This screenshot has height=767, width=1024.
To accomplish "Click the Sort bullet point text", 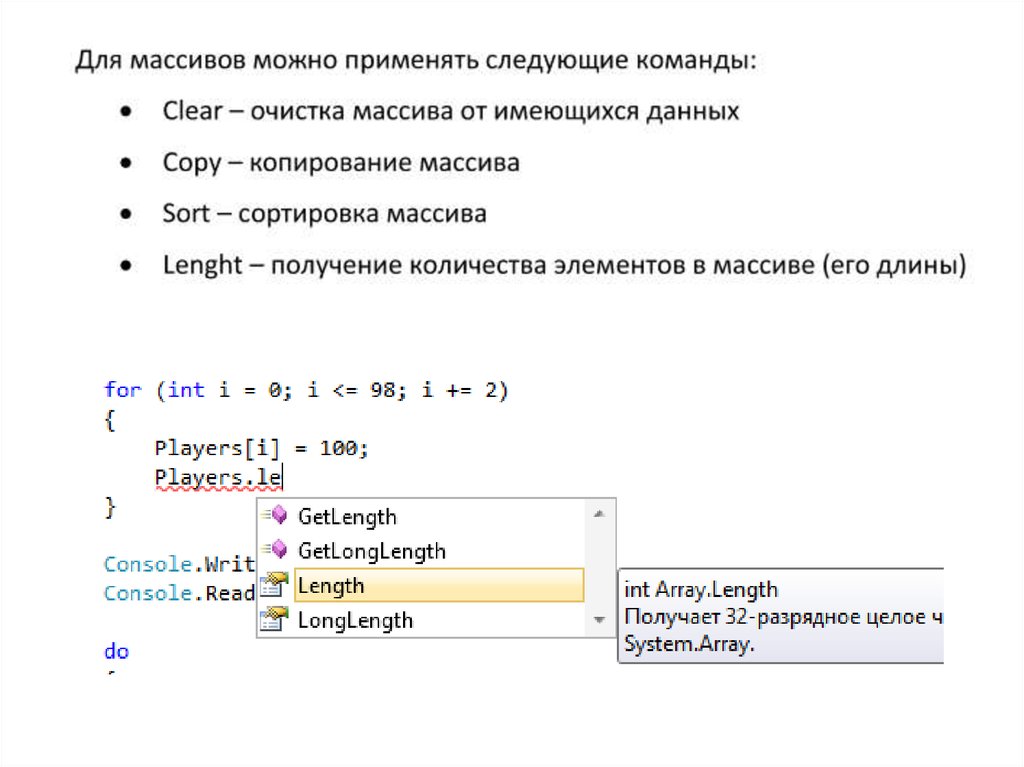I will (x=324, y=213).
